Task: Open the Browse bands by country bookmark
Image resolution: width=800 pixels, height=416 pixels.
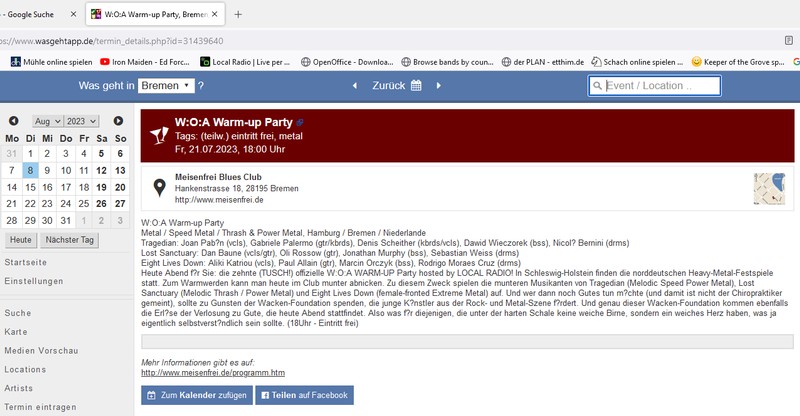Action: pyautogui.click(x=447, y=62)
